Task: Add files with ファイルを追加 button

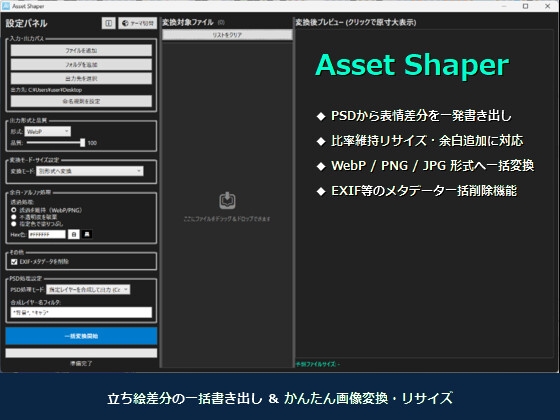Action: point(81,50)
